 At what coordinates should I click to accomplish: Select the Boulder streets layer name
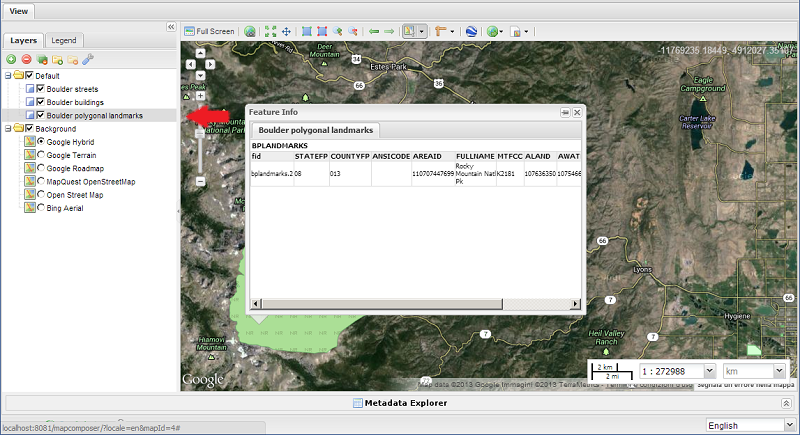[x=72, y=89]
